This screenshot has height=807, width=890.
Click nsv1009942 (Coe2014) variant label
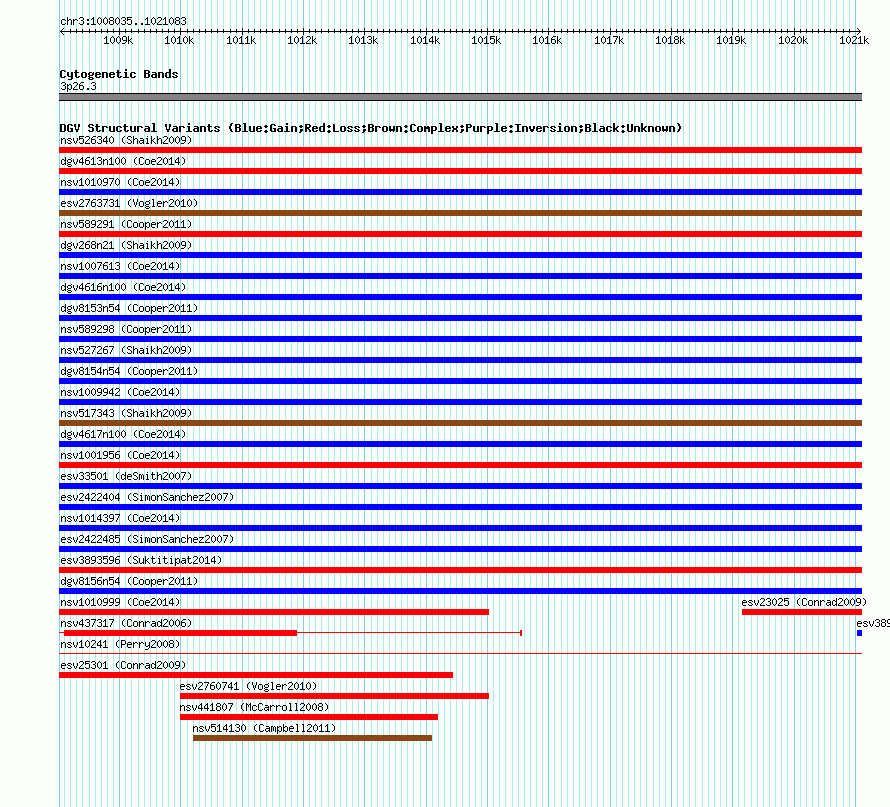(120, 392)
